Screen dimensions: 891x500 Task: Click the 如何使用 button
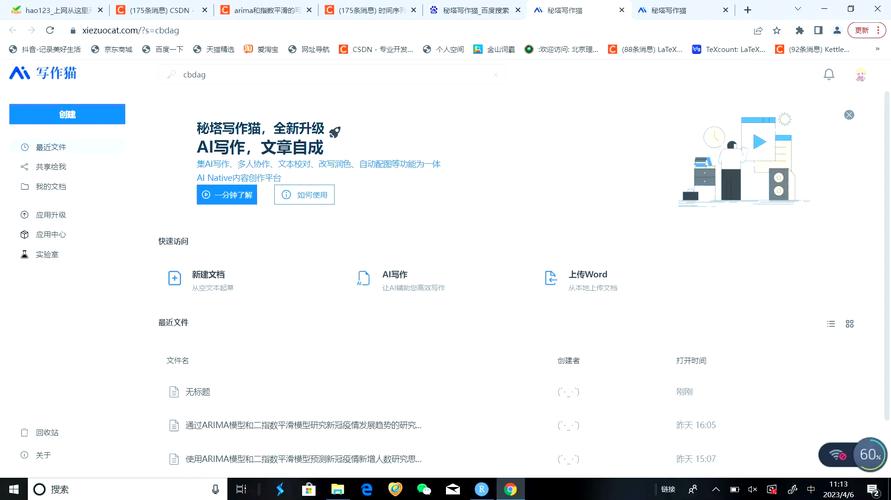[x=304, y=195]
